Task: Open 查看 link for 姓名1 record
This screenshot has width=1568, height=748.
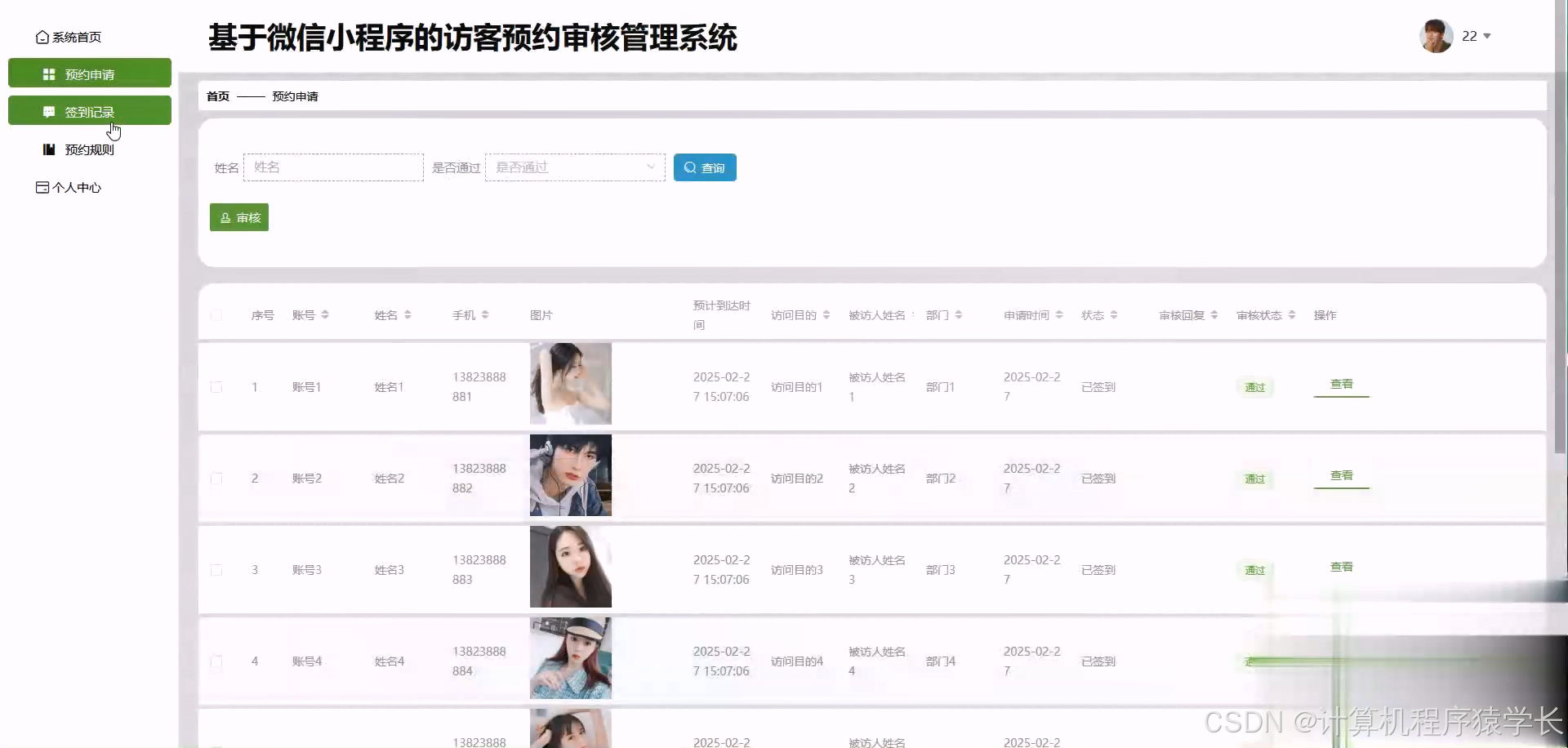Action: [1342, 384]
